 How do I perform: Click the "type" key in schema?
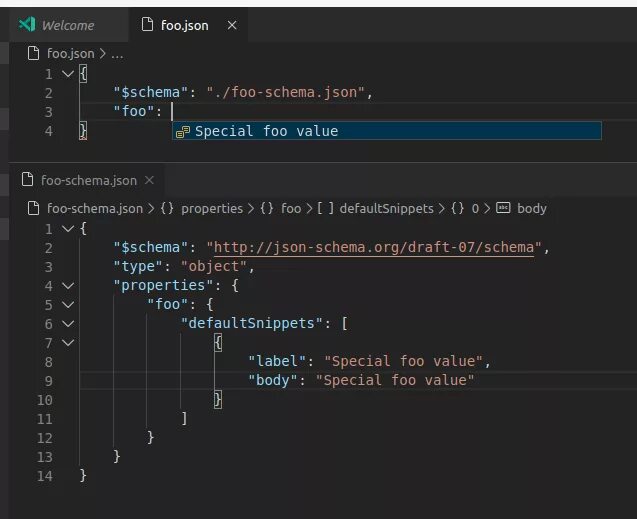pyautogui.click(x=138, y=267)
